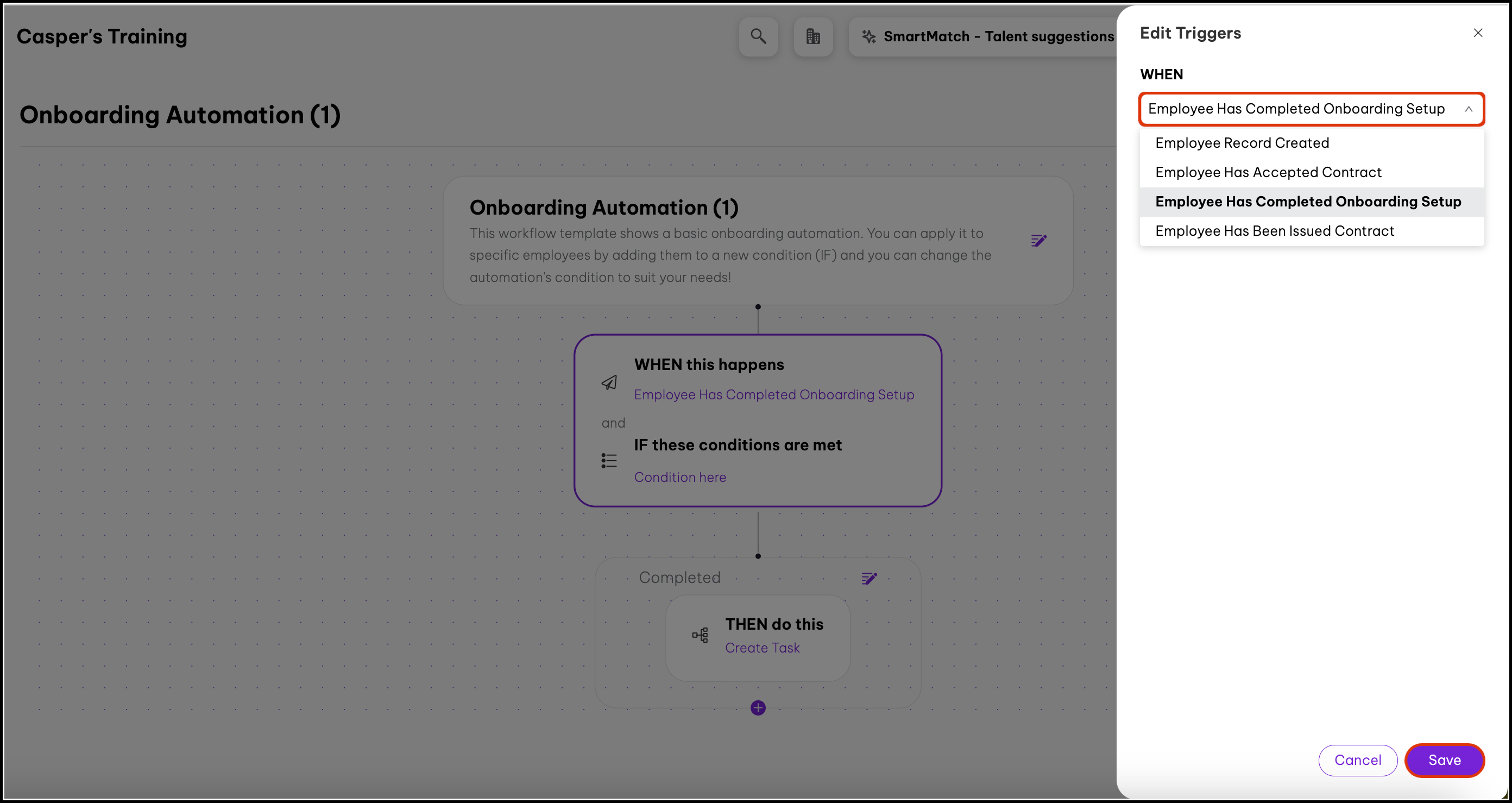Collapse the WHEN trigger dropdown chevron
Viewport: 1512px width, 803px height.
[1468, 109]
